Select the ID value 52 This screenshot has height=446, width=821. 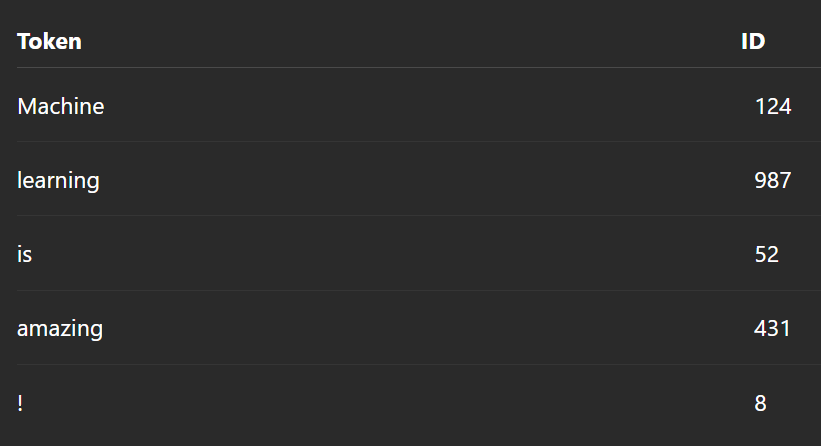(767, 254)
